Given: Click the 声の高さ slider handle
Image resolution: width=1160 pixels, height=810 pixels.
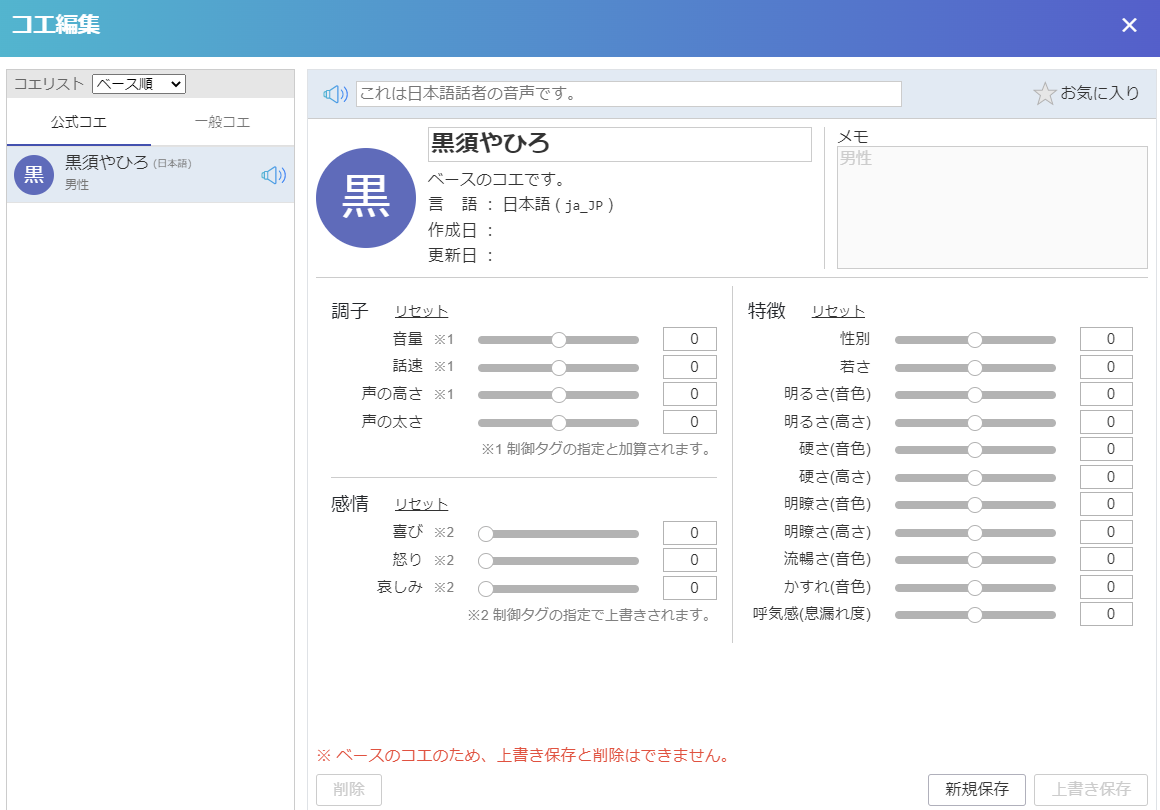Looking at the screenshot, I should 559,395.
